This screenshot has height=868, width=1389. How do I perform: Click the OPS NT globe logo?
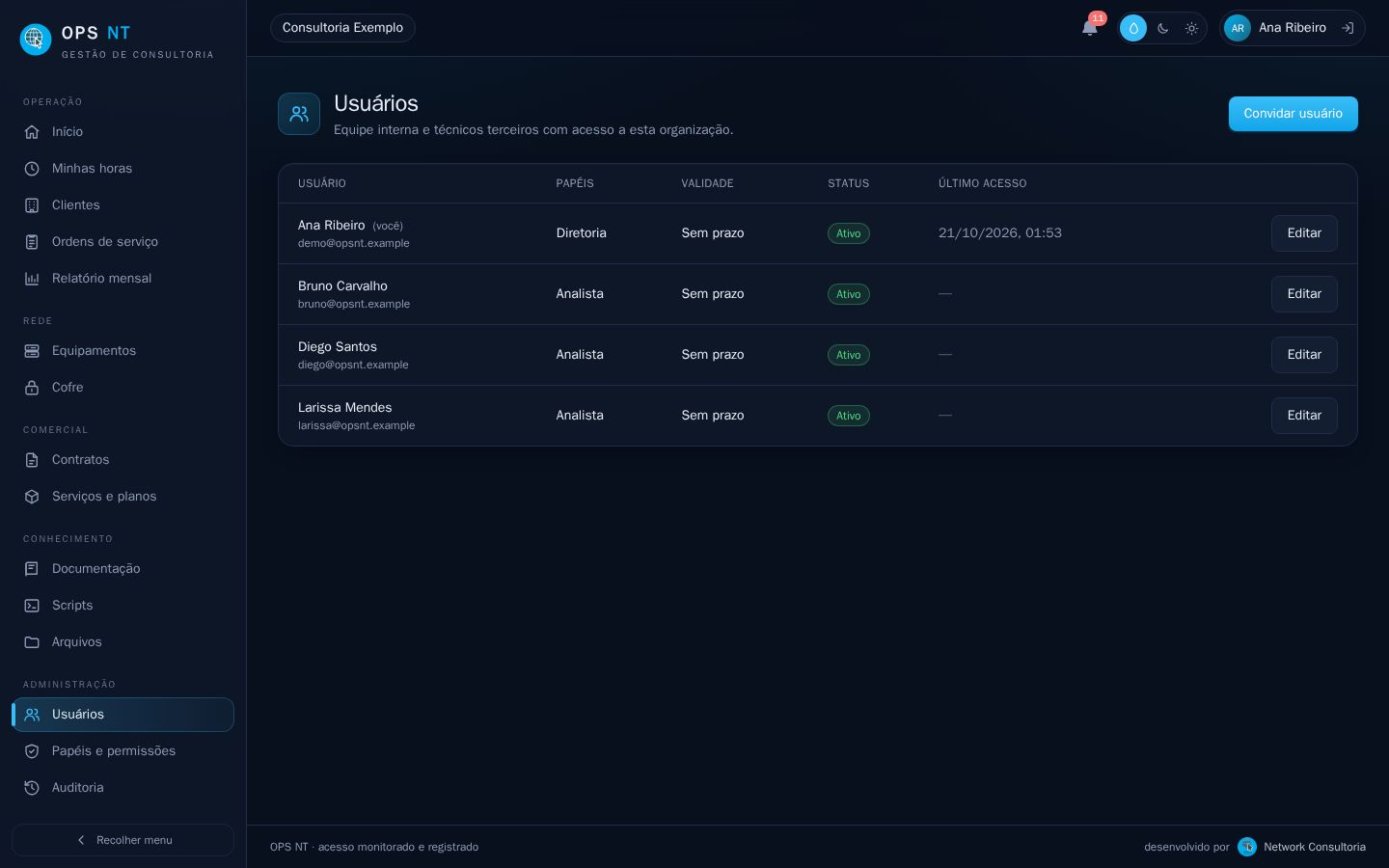tap(36, 40)
